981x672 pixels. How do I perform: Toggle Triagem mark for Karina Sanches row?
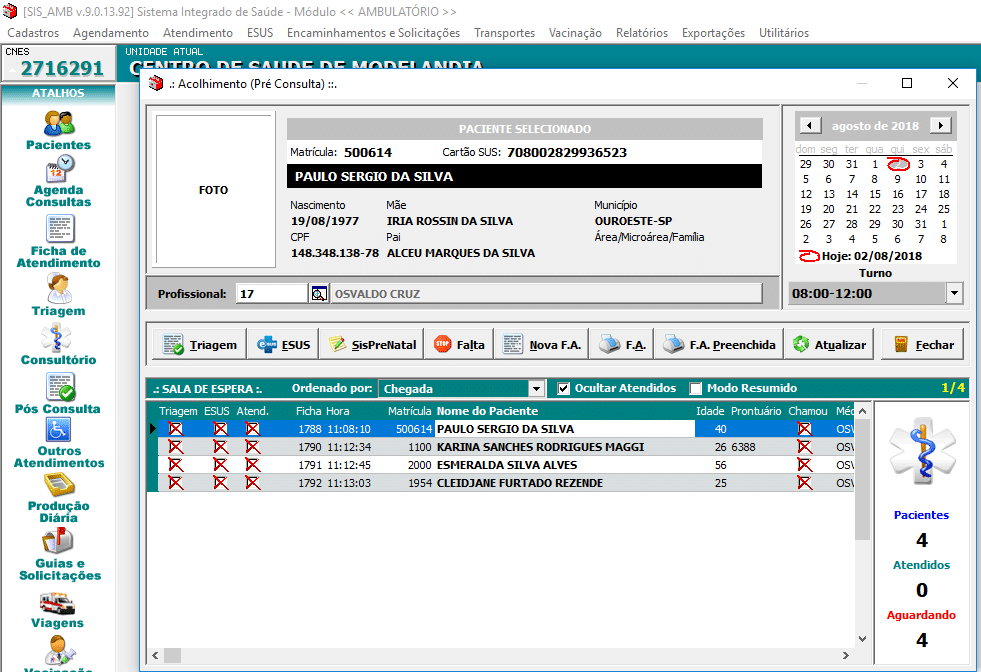176,447
